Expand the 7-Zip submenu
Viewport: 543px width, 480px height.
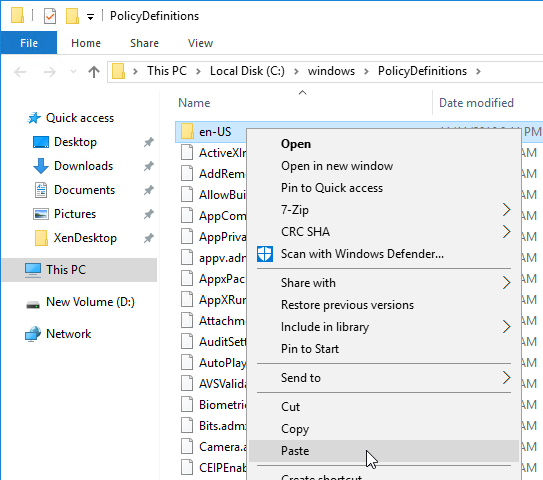(x=384, y=210)
